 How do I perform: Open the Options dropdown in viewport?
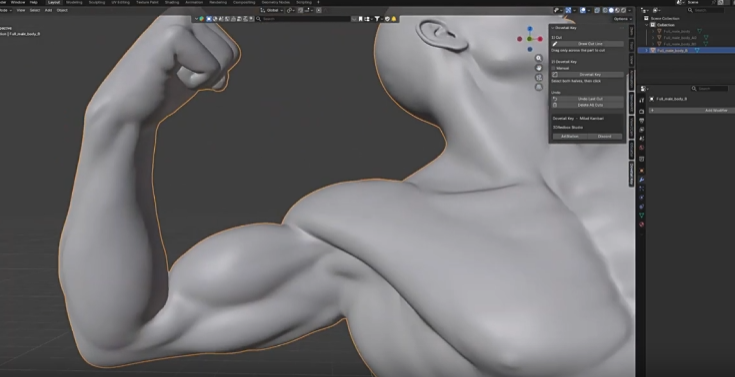[622, 19]
